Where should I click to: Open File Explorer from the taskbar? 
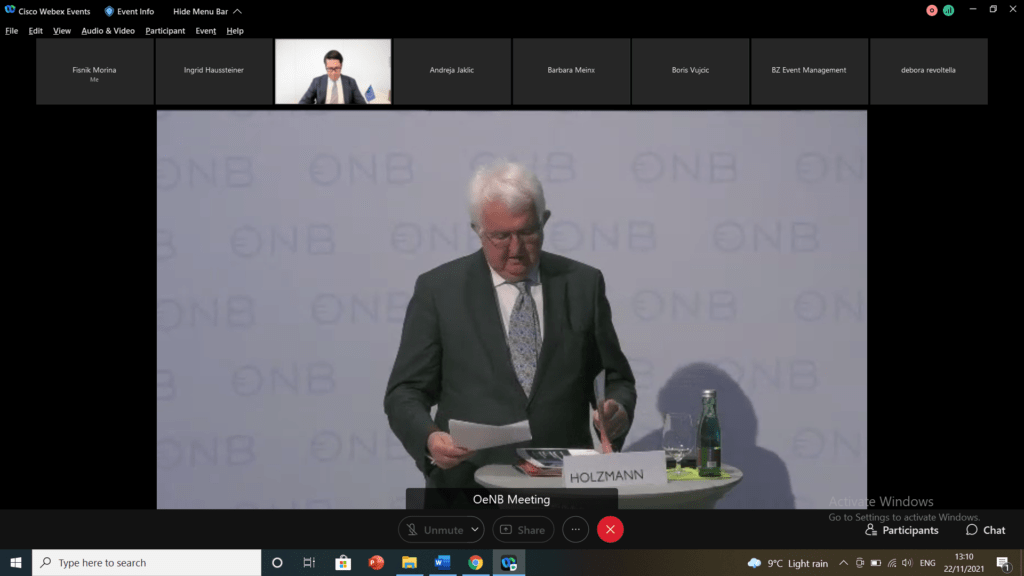coord(409,562)
